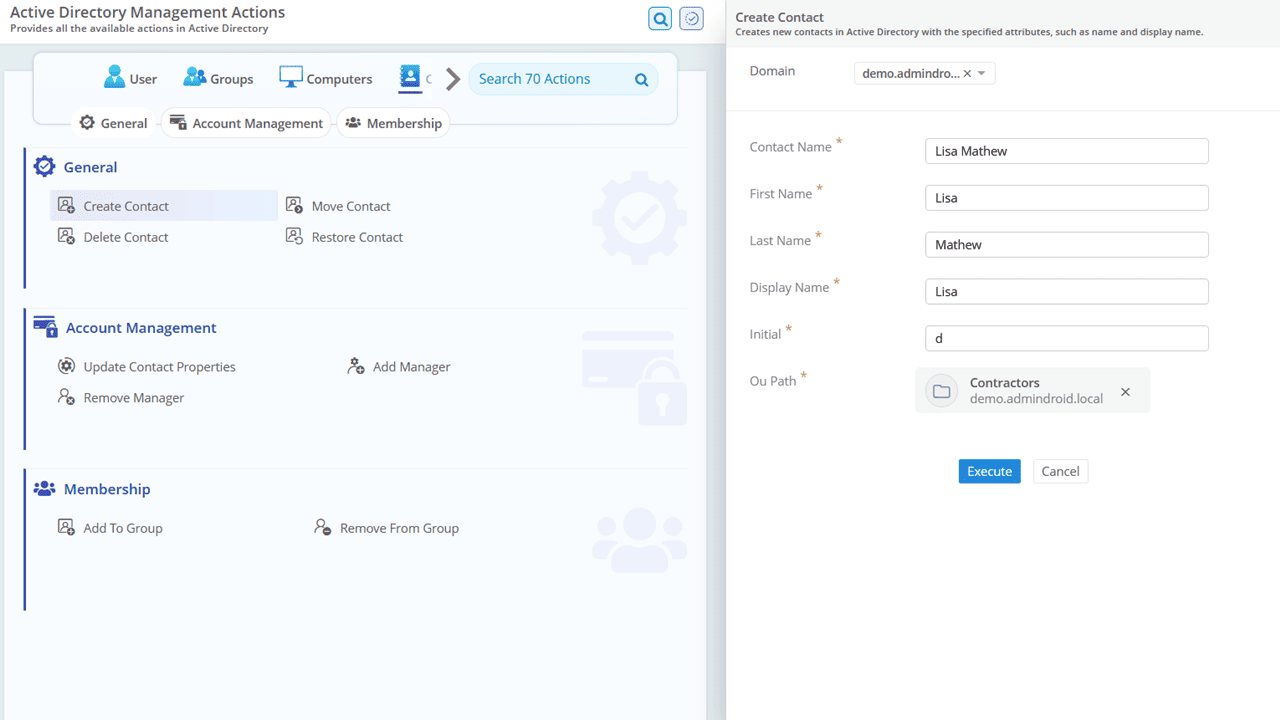Remove the Contractors OU path entry
Screen dimensions: 1280x720
(x=1125, y=391)
